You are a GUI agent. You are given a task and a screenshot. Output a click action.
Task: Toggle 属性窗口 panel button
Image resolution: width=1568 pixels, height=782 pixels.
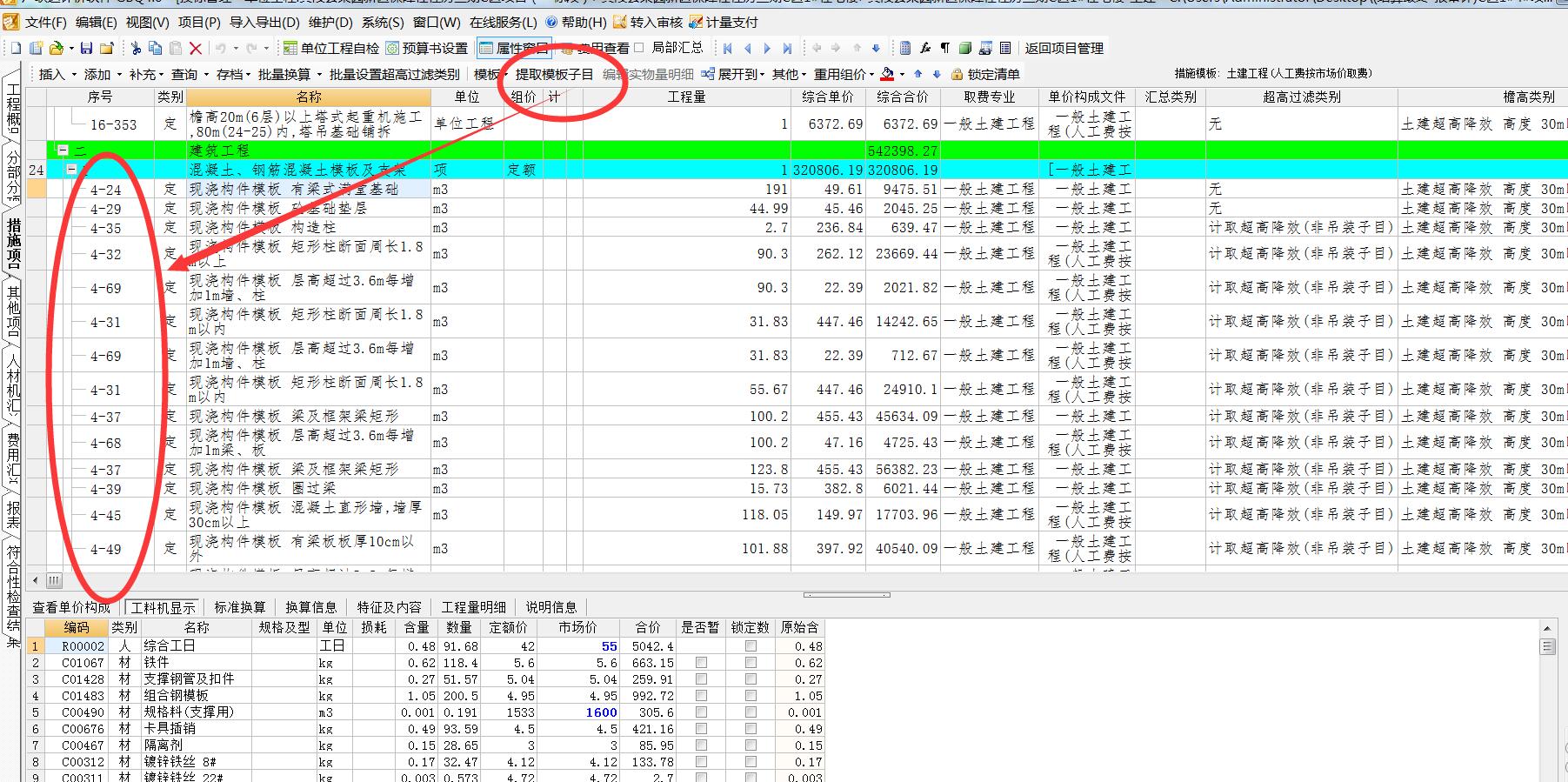(x=515, y=48)
